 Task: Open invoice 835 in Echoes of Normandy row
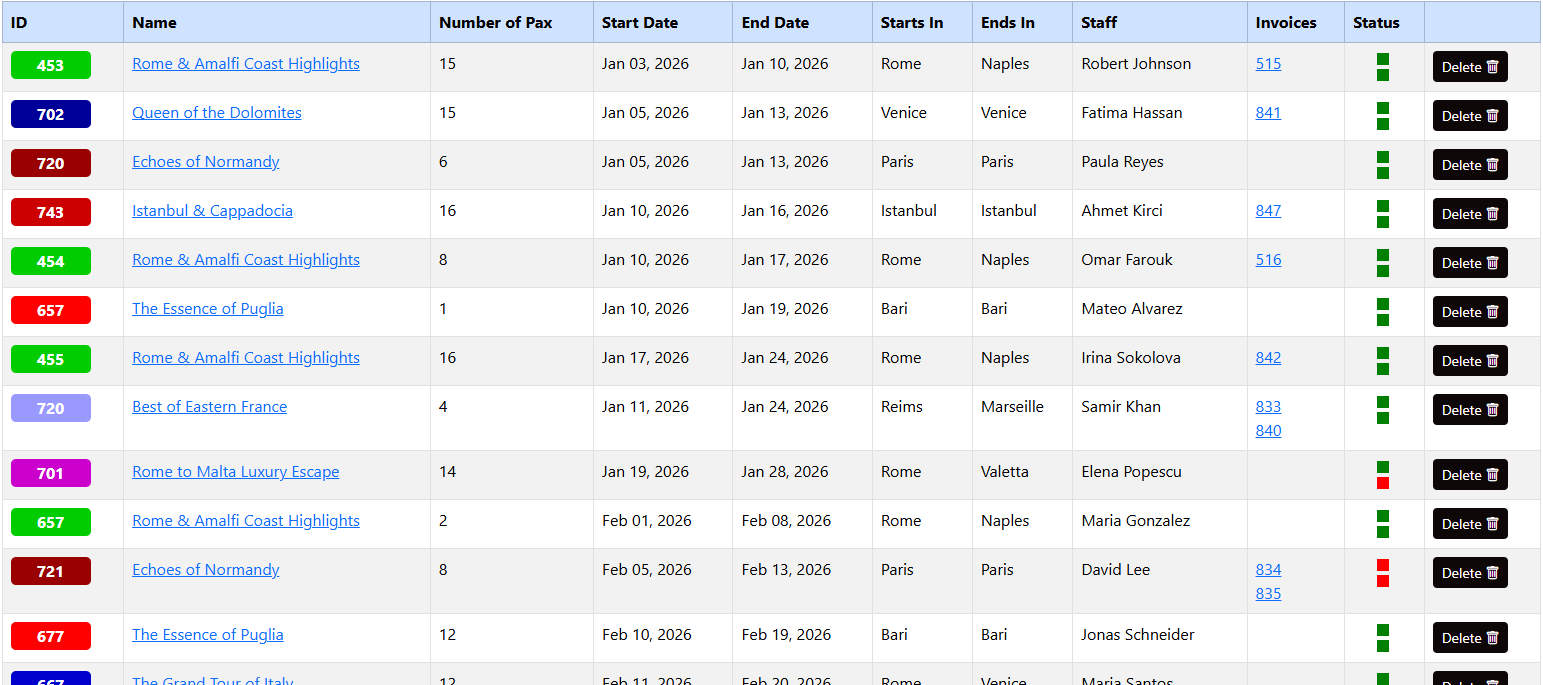point(1268,594)
